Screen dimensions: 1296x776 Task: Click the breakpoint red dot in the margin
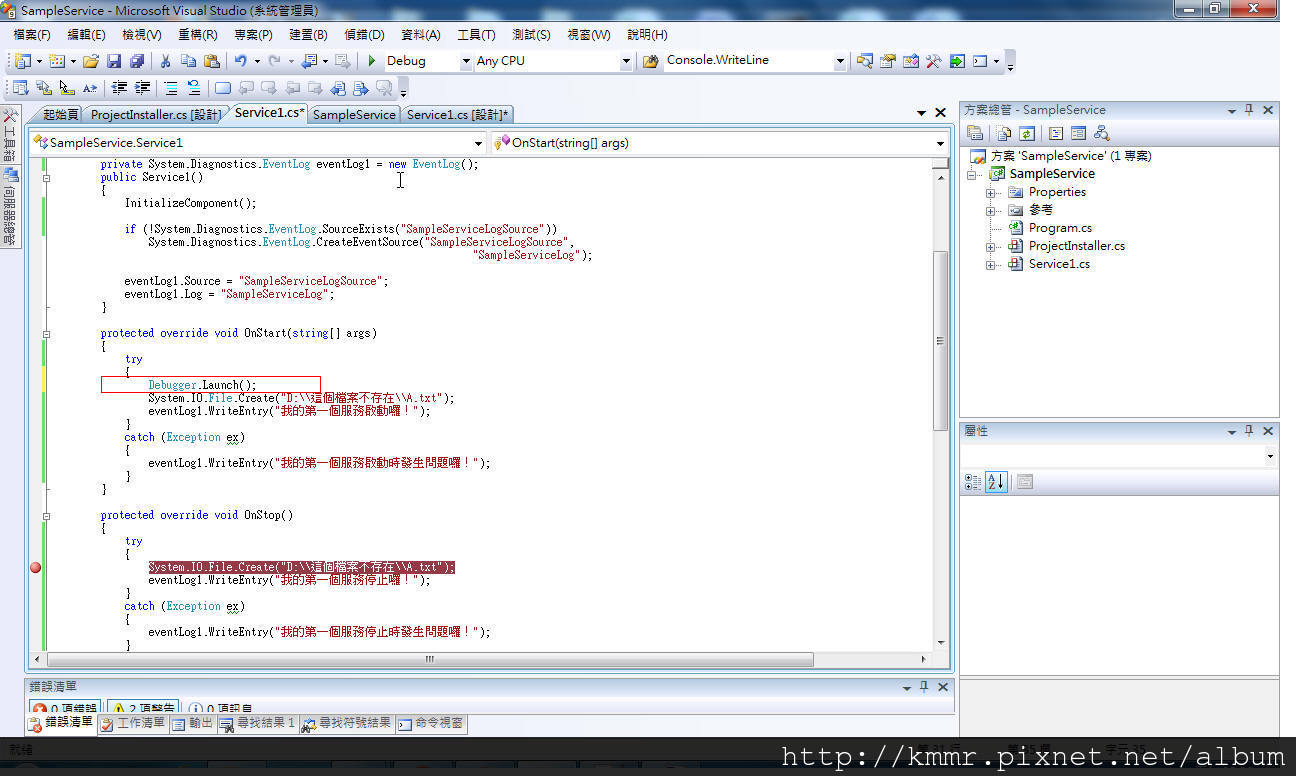pos(36,567)
